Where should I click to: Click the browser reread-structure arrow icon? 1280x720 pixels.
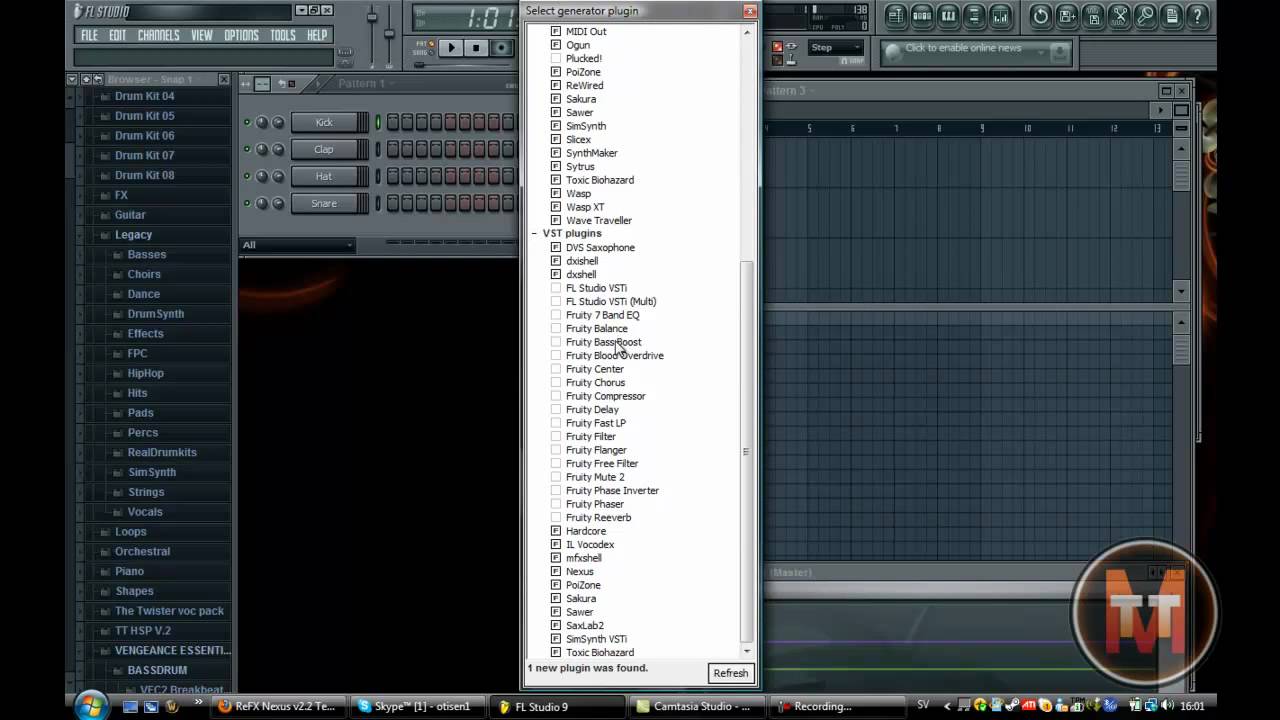click(x=98, y=80)
